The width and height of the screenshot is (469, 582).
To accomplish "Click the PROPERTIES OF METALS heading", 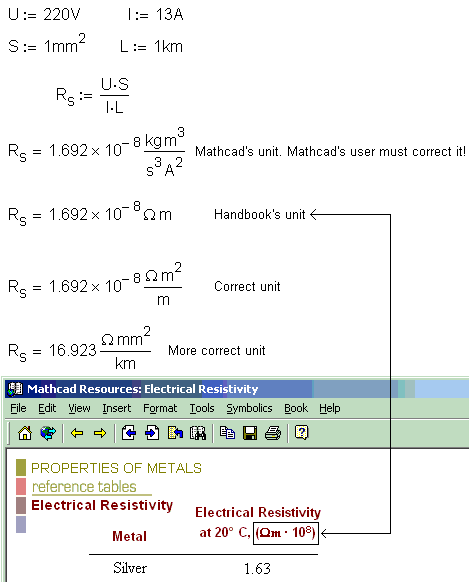I will pyautogui.click(x=116, y=468).
